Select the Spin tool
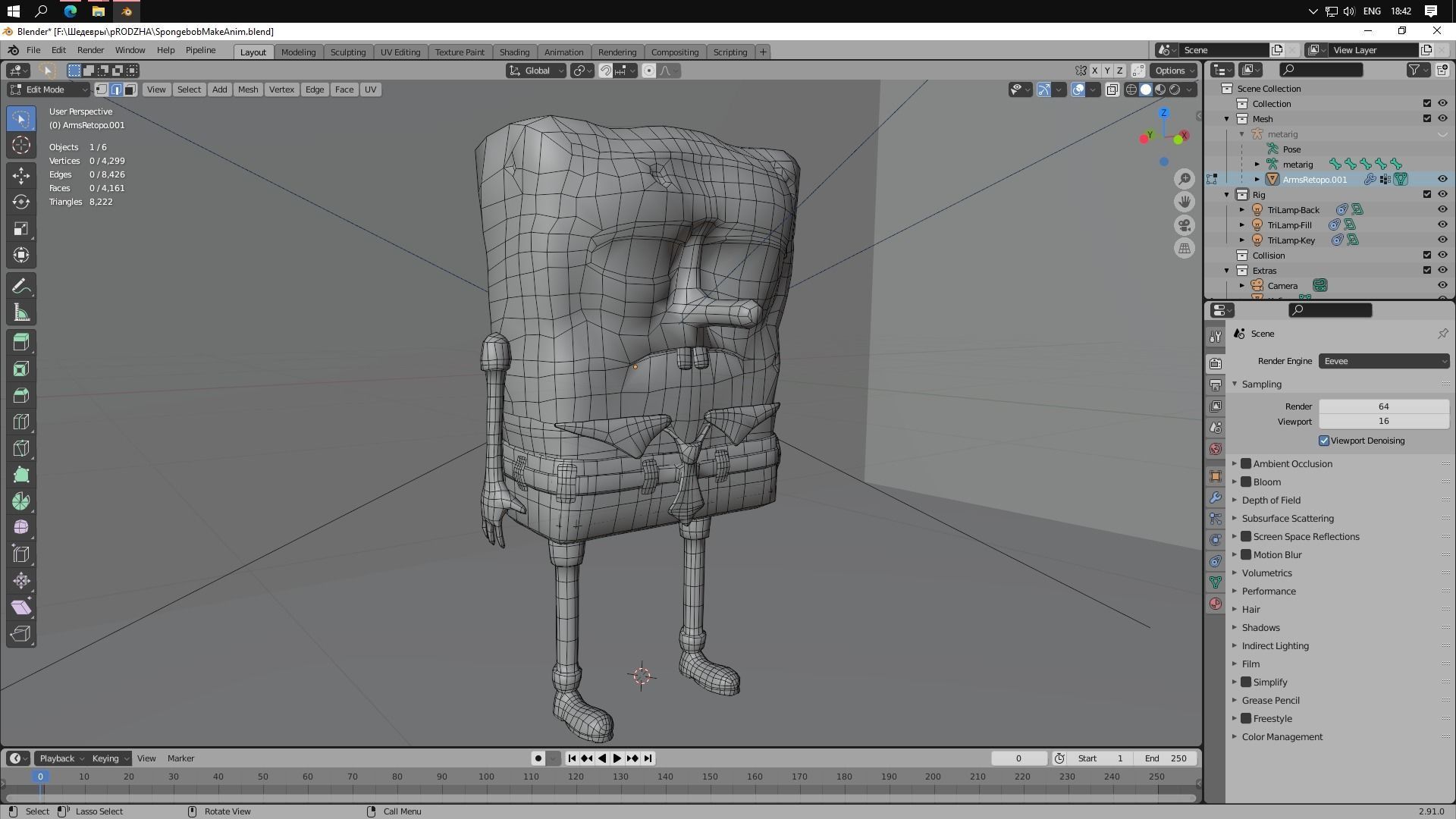Screen dimensions: 1456x819 point(21,501)
